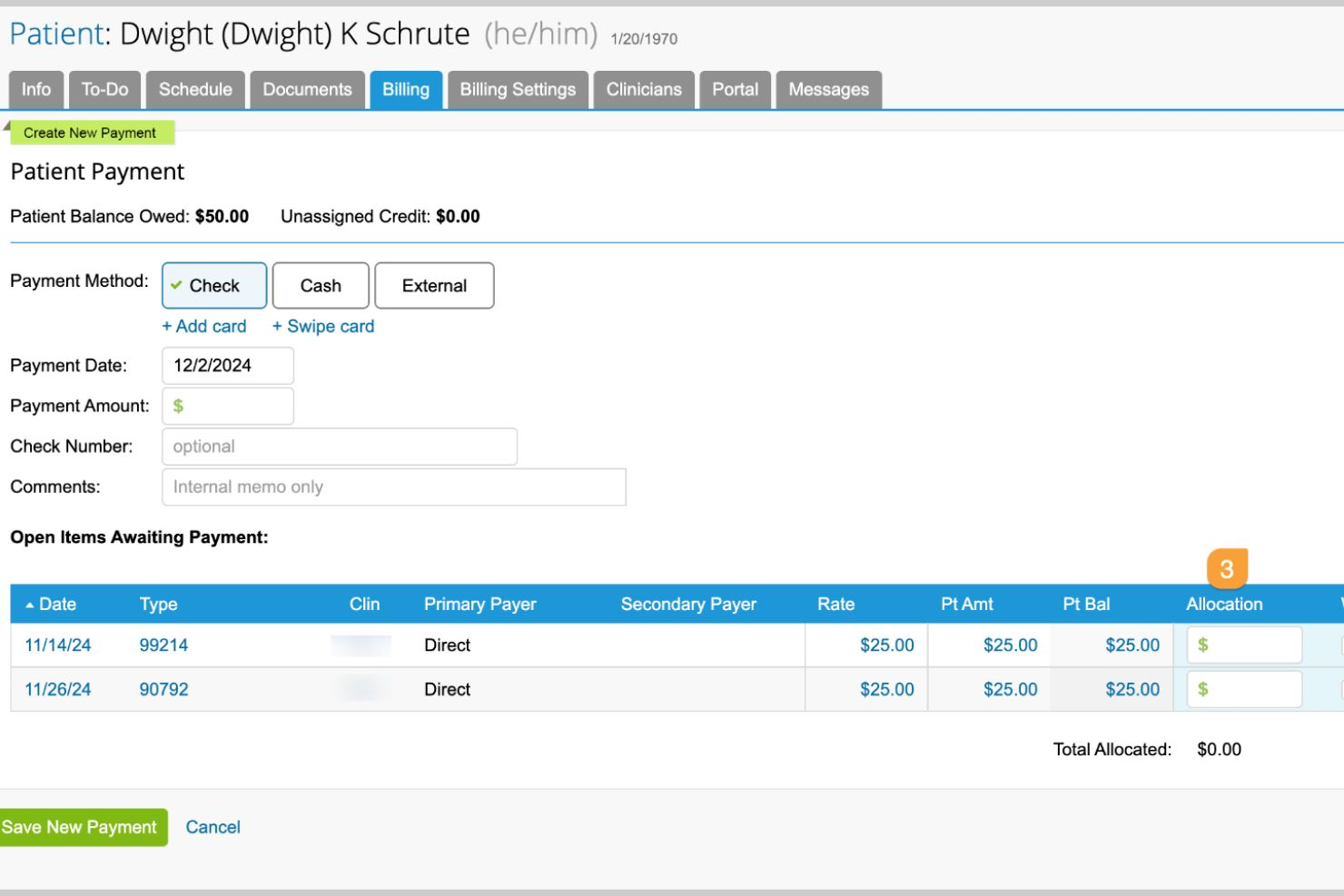Sort by the Type column header

[158, 605]
